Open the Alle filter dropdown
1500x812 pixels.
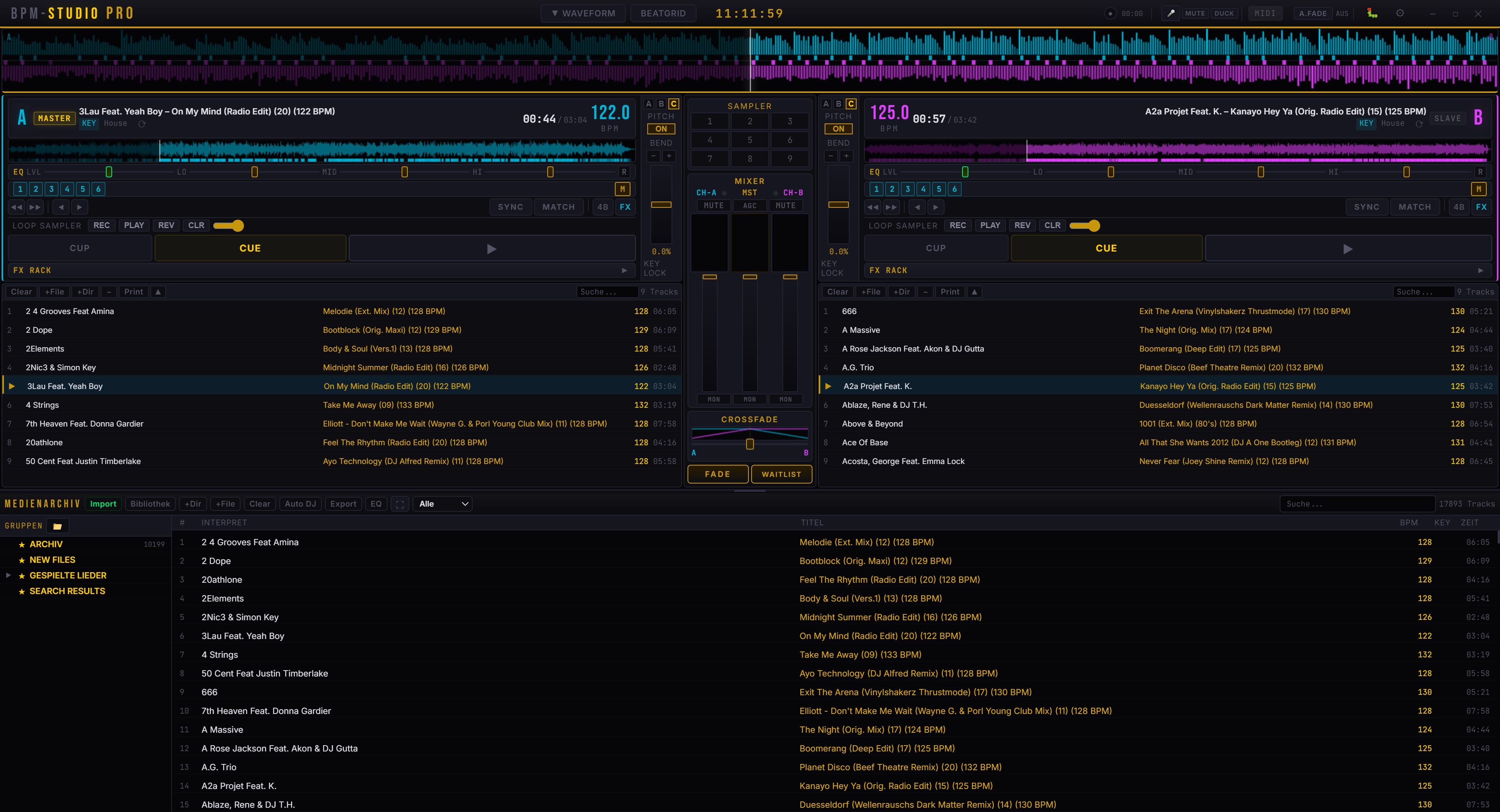click(443, 504)
